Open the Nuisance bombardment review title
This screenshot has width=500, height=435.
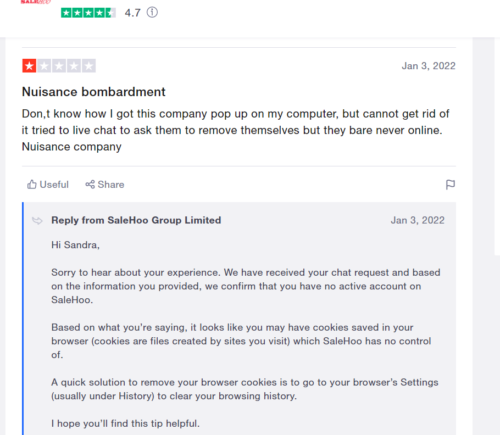tap(94, 92)
